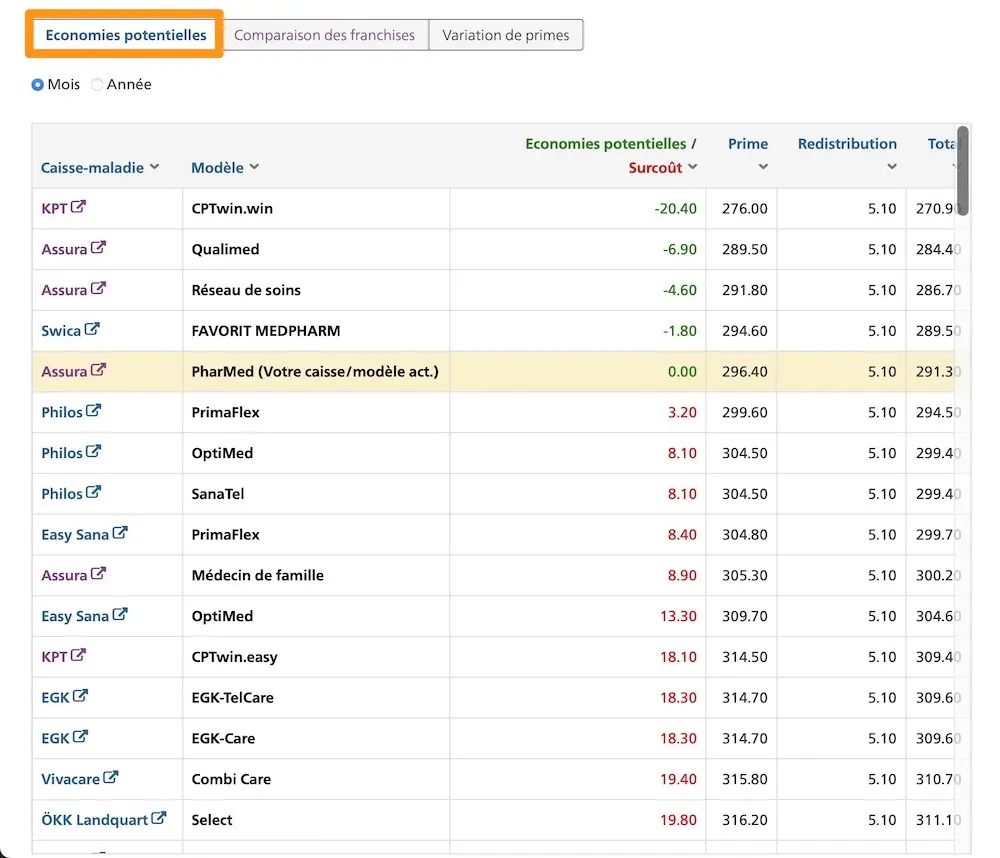Screen dimensions: 1000x858
Task: Open the KPT link in CPTwin.win row
Action: pyautogui.click(x=54, y=209)
